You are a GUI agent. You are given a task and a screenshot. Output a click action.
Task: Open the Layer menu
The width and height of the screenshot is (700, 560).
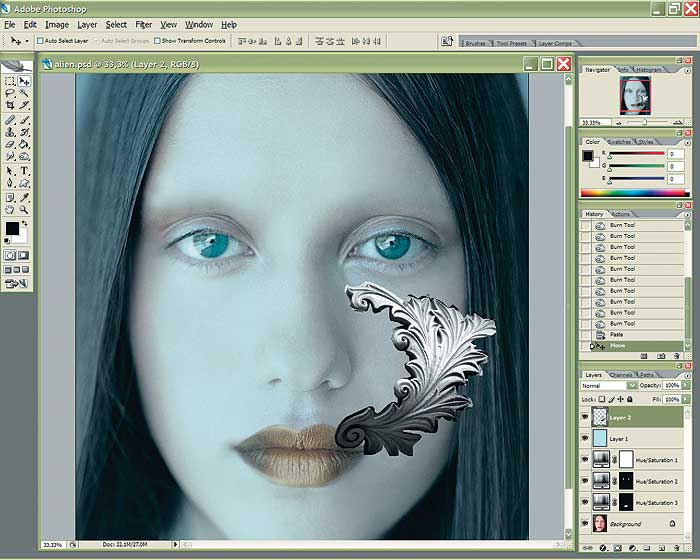coord(87,25)
